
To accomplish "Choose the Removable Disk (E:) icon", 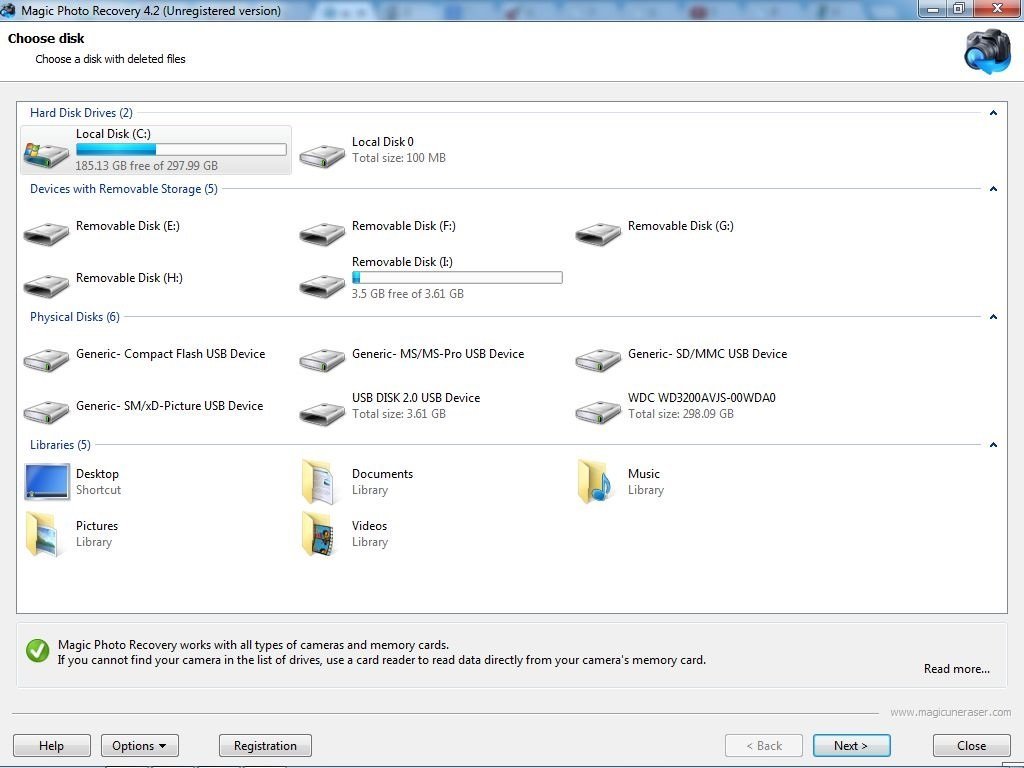I will point(46,233).
